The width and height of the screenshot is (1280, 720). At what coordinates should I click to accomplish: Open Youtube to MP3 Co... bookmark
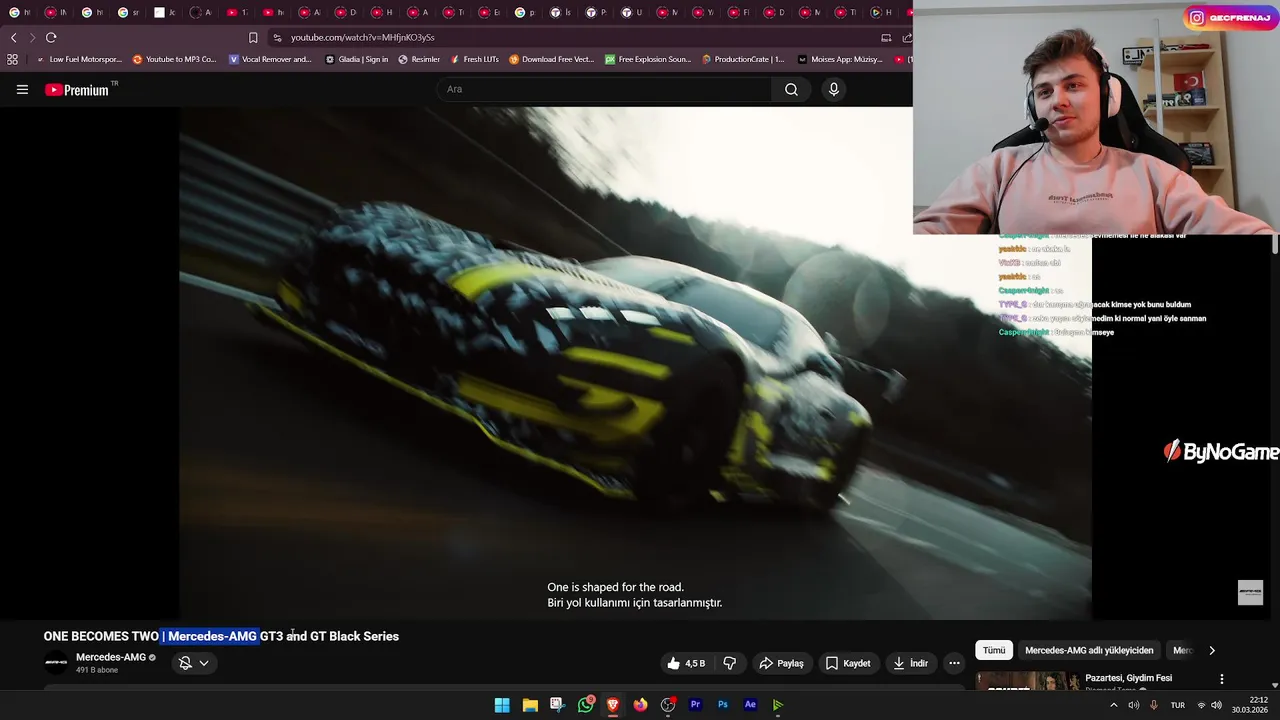174,59
